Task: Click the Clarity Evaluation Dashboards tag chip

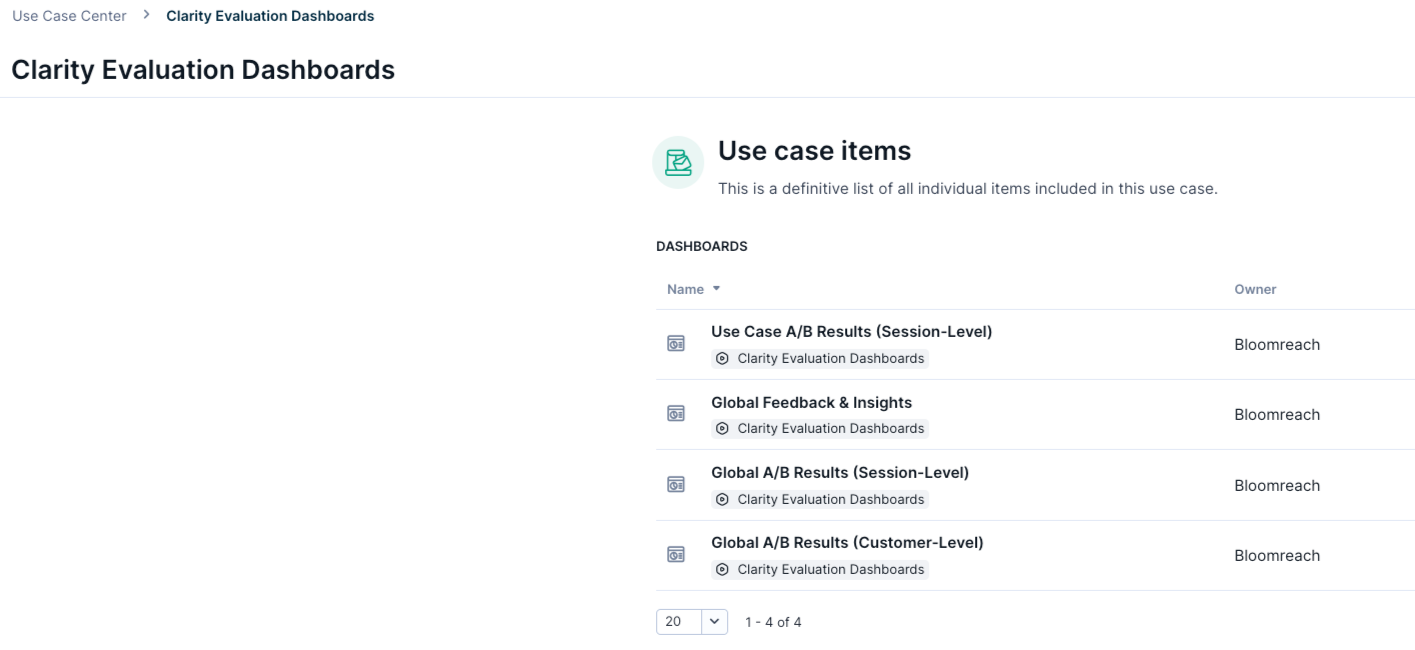Action: (x=820, y=357)
